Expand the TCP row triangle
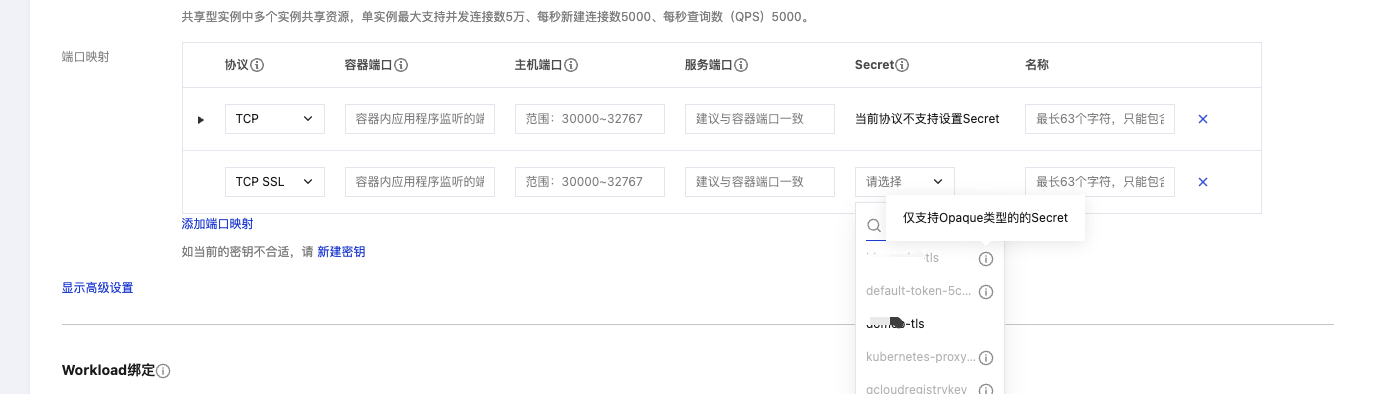This screenshot has width=1380, height=394. 201,120
